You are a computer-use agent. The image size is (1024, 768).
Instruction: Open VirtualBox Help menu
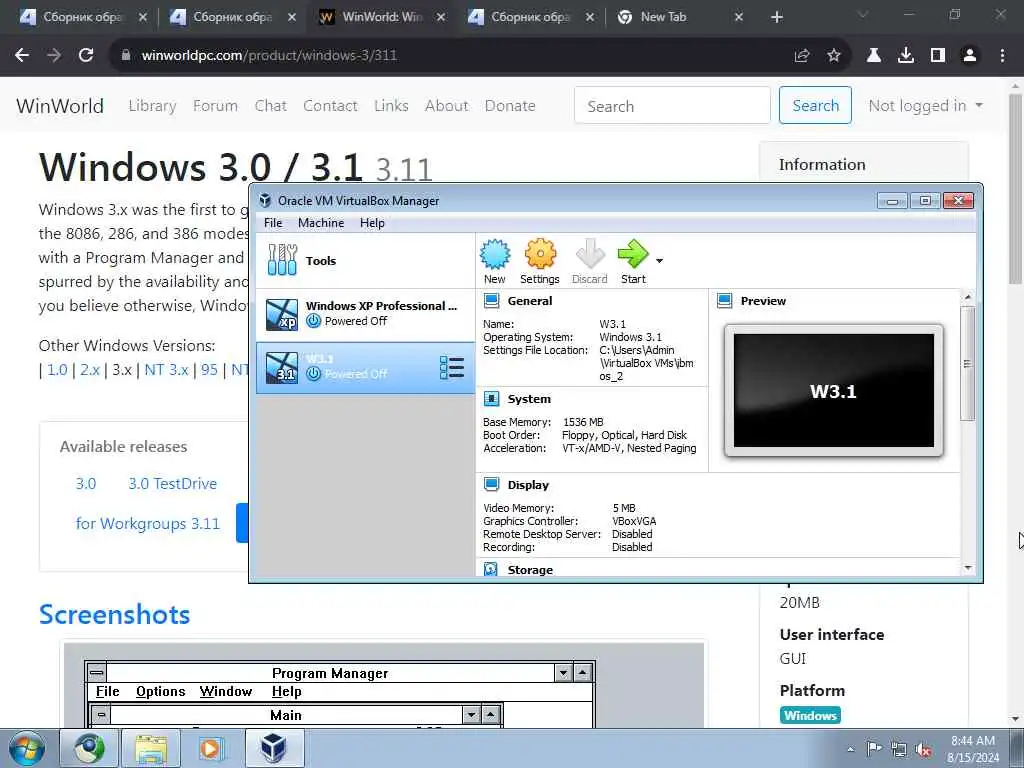pyautogui.click(x=372, y=223)
